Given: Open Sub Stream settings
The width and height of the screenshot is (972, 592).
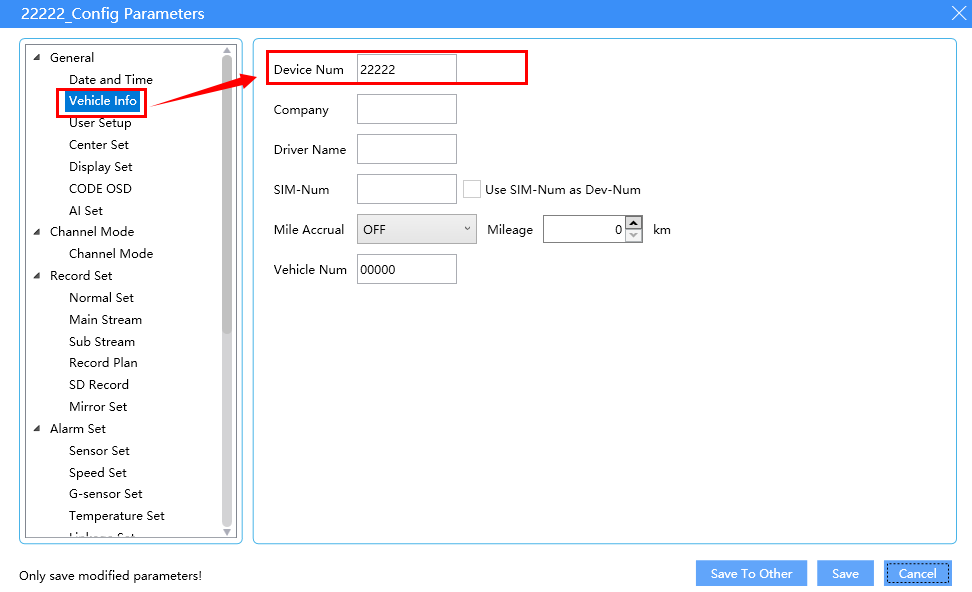Looking at the screenshot, I should 102,342.
